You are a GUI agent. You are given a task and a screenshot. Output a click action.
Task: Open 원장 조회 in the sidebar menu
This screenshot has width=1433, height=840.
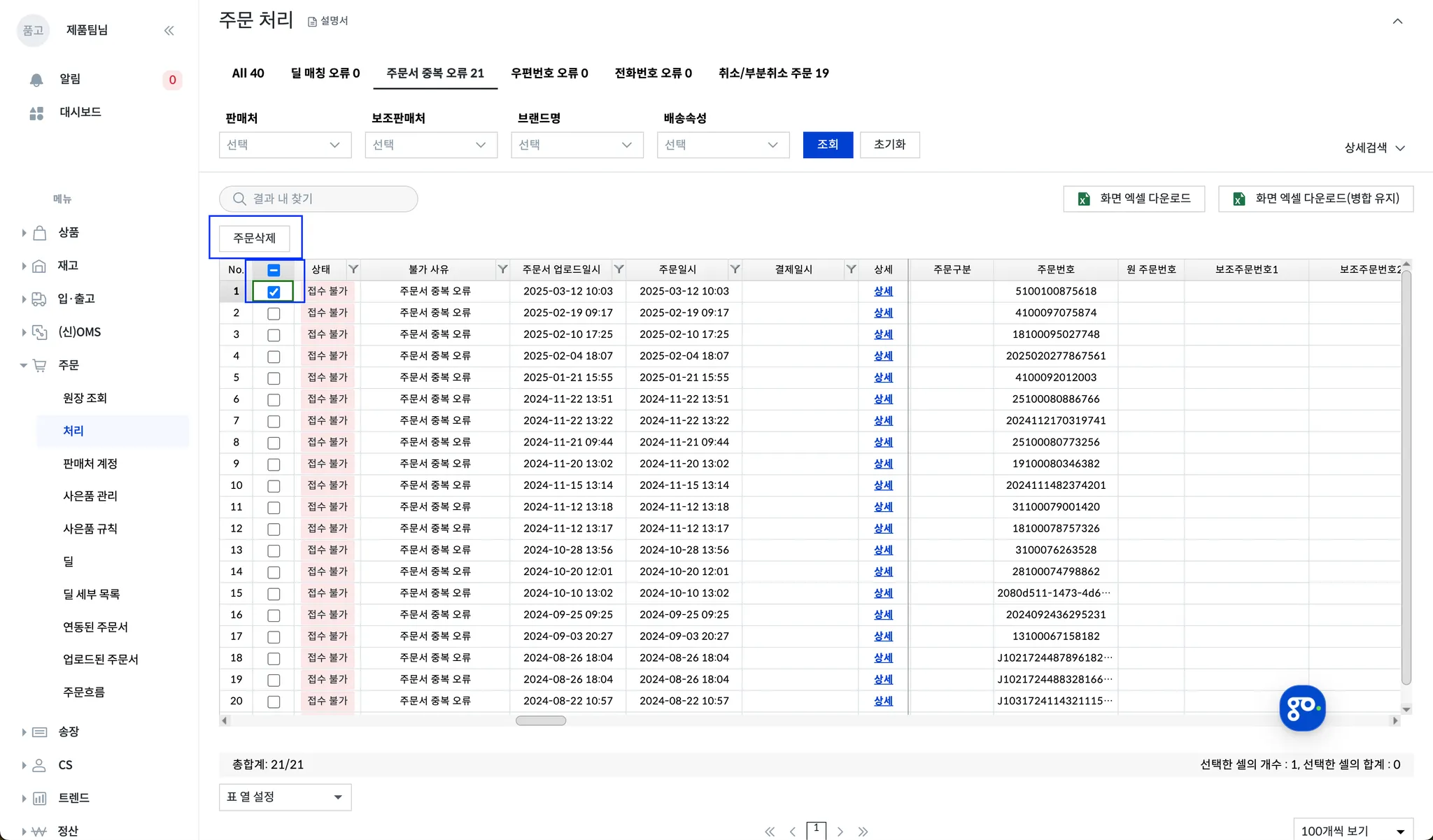tap(85, 398)
